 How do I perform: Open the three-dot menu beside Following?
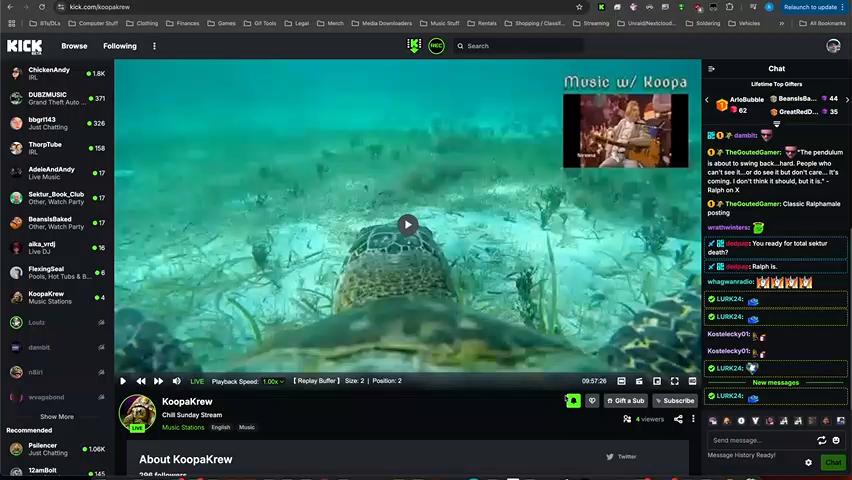pyautogui.click(x=154, y=46)
